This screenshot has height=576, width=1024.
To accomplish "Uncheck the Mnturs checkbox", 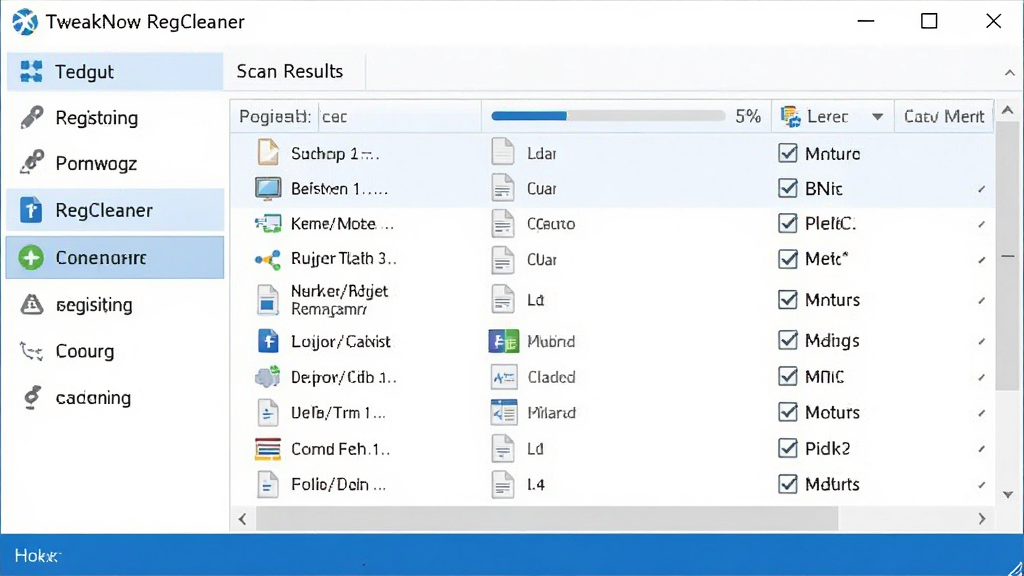I will click(x=788, y=299).
